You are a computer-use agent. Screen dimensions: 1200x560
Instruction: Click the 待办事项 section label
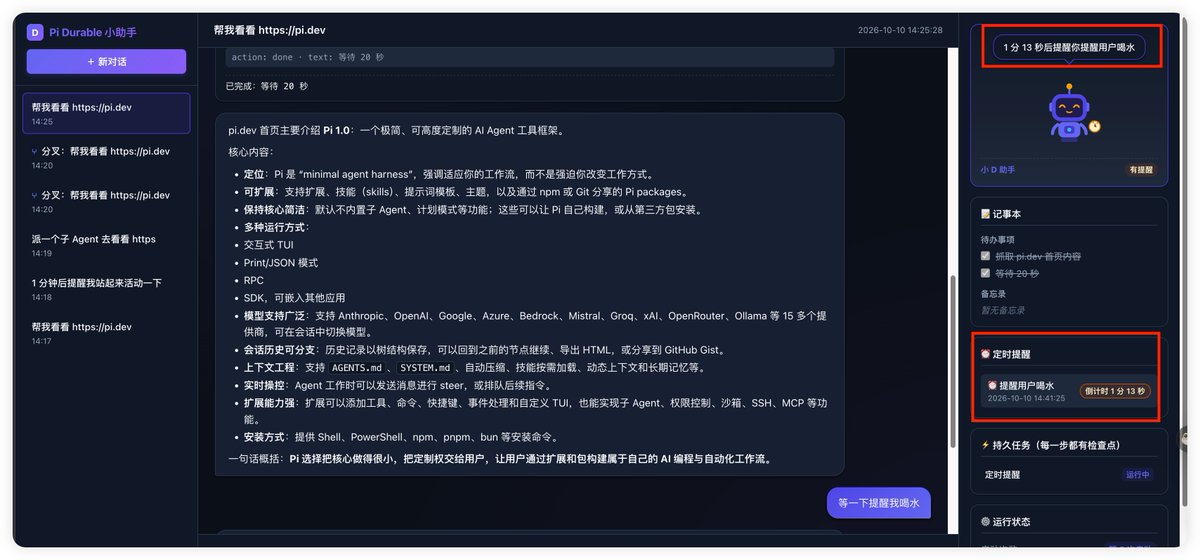(997, 240)
